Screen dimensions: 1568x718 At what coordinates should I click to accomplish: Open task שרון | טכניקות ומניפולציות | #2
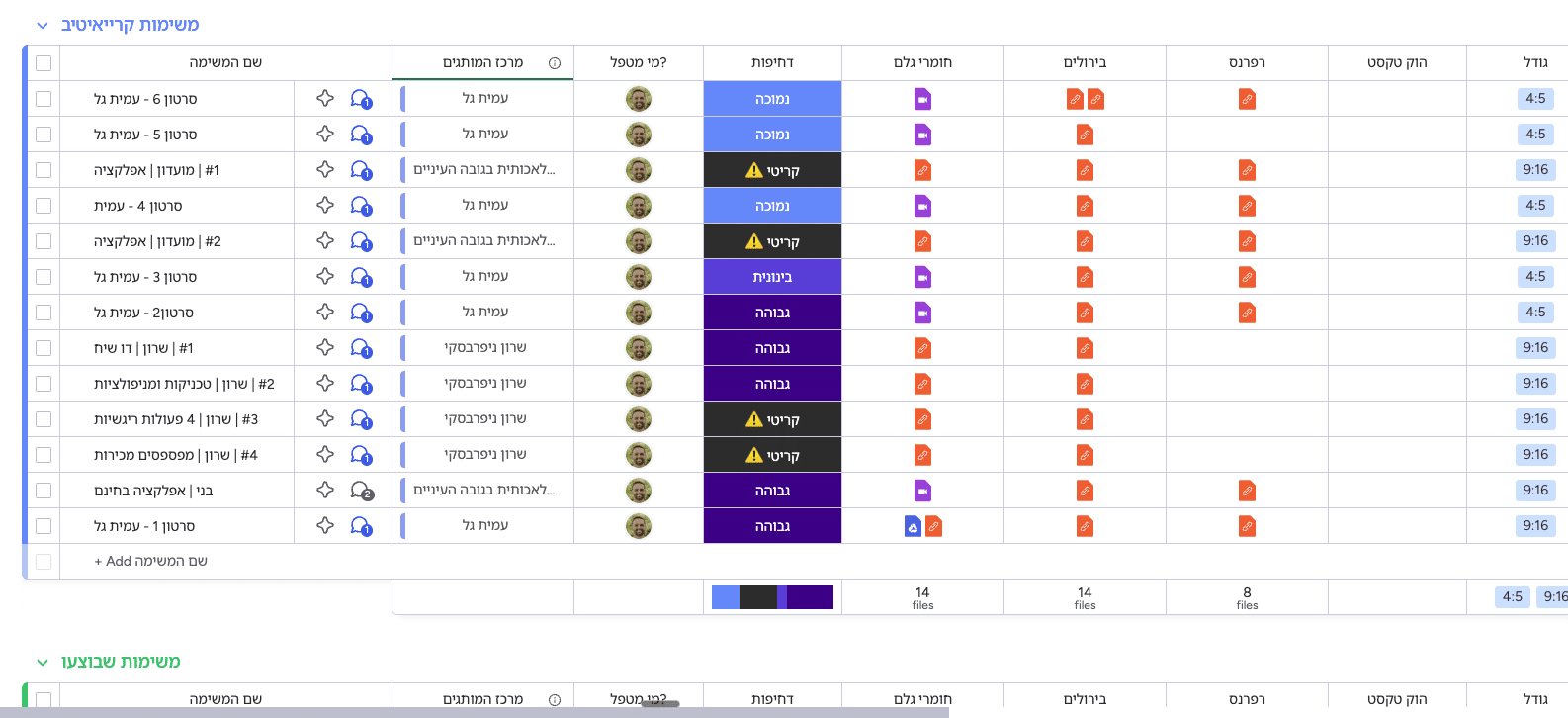click(x=184, y=384)
